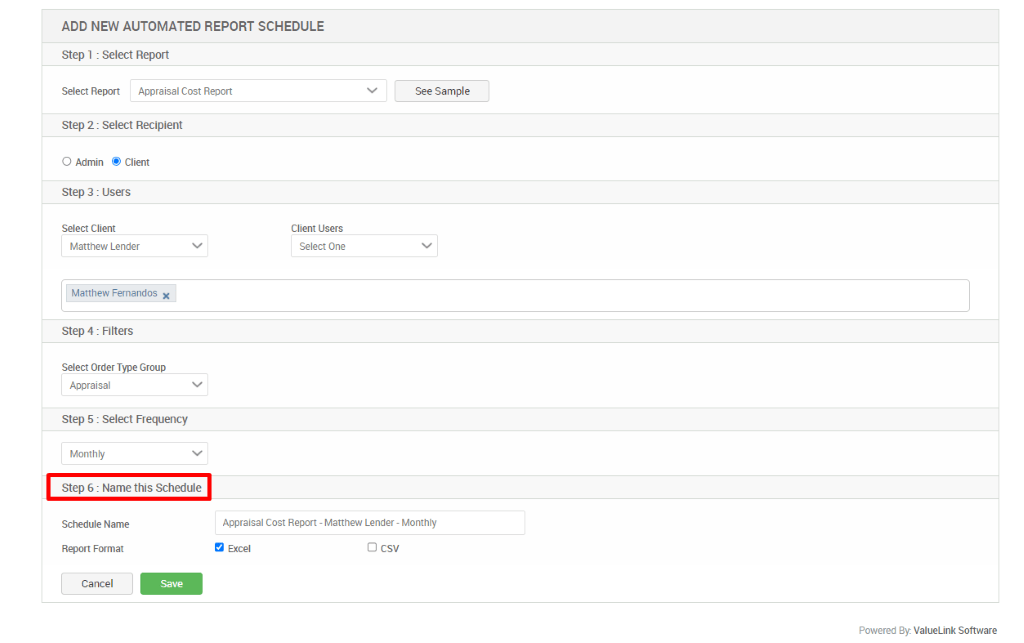Click the Select Client dropdown arrow

196,245
